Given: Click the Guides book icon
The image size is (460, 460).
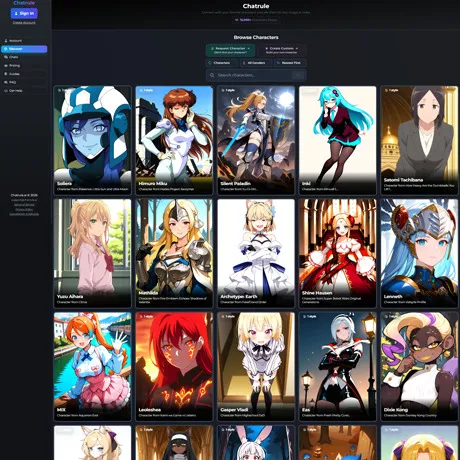Looking at the screenshot, I should [6, 74].
